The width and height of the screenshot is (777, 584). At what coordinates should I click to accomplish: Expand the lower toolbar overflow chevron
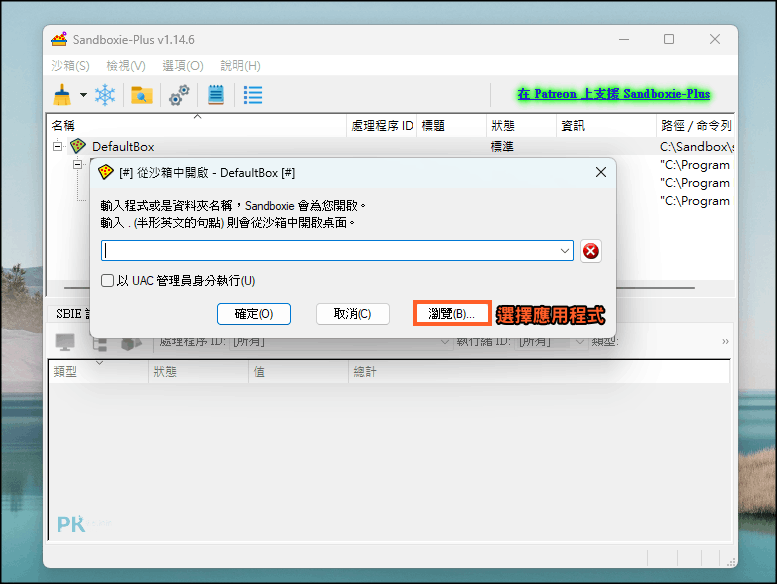point(725,341)
